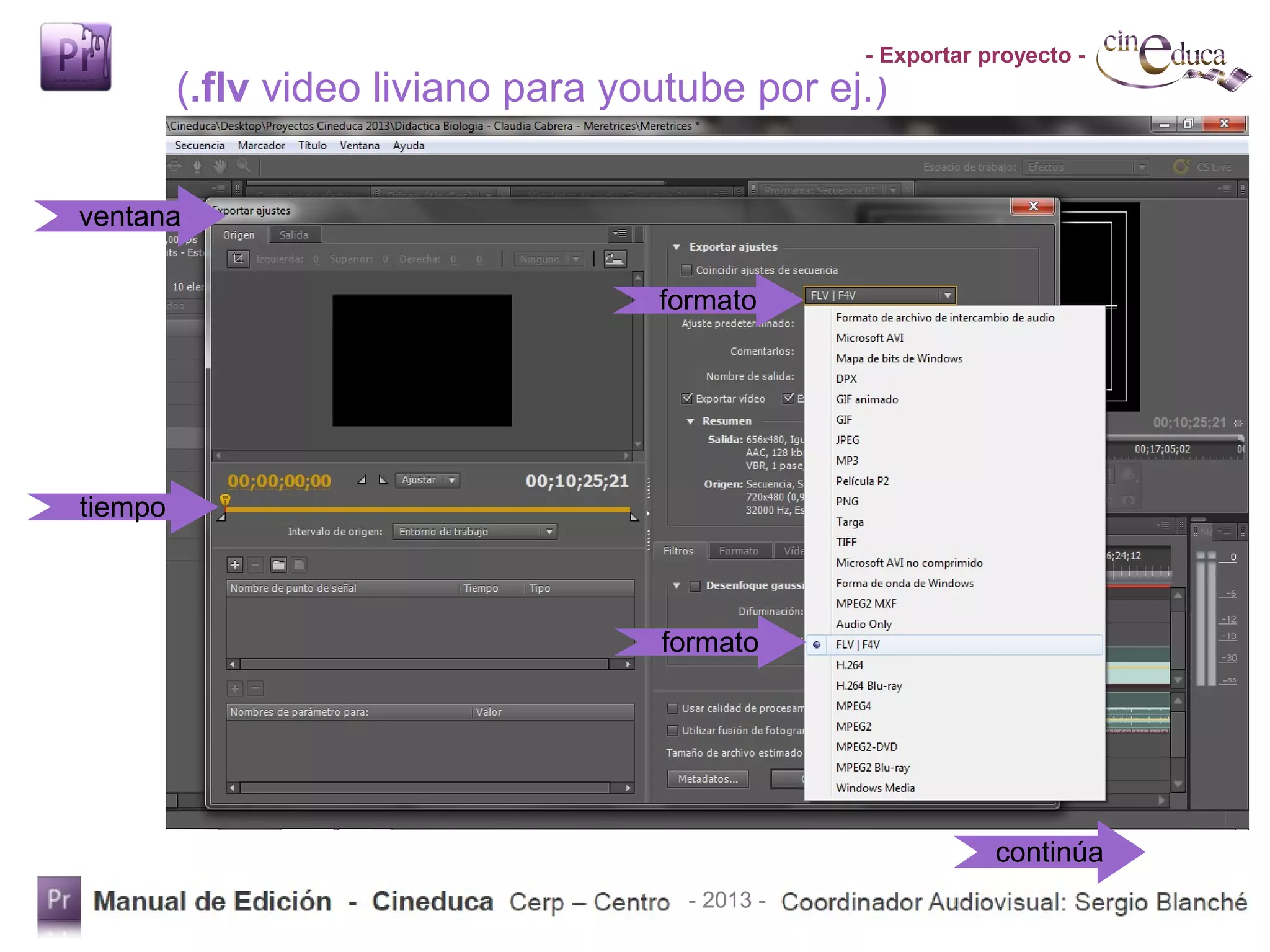Screen dimensions: 1270x952
Task: Uncheck the Exportar vídeo checkbox
Action: click(x=686, y=398)
